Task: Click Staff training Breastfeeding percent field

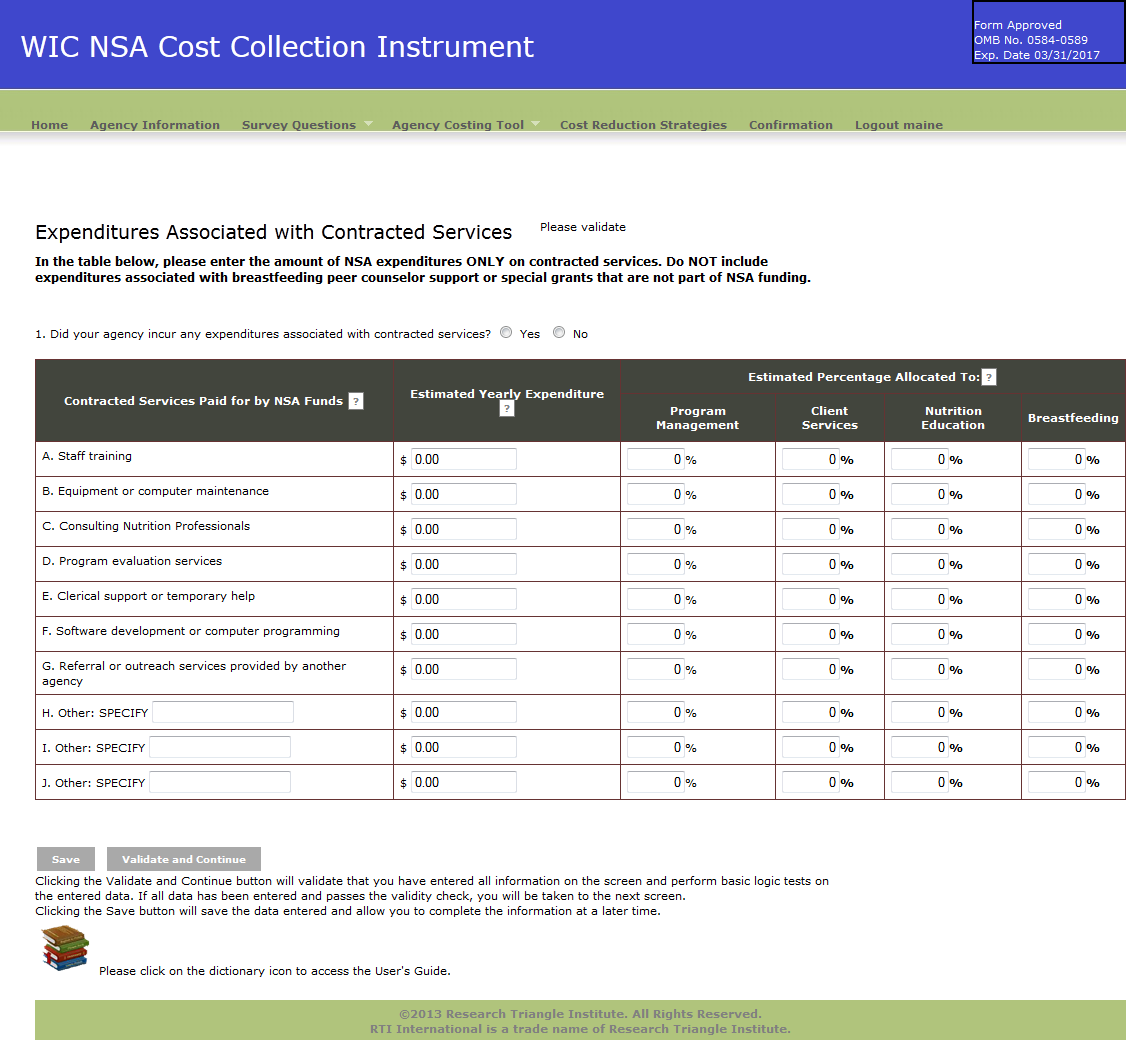Action: 1056,459
